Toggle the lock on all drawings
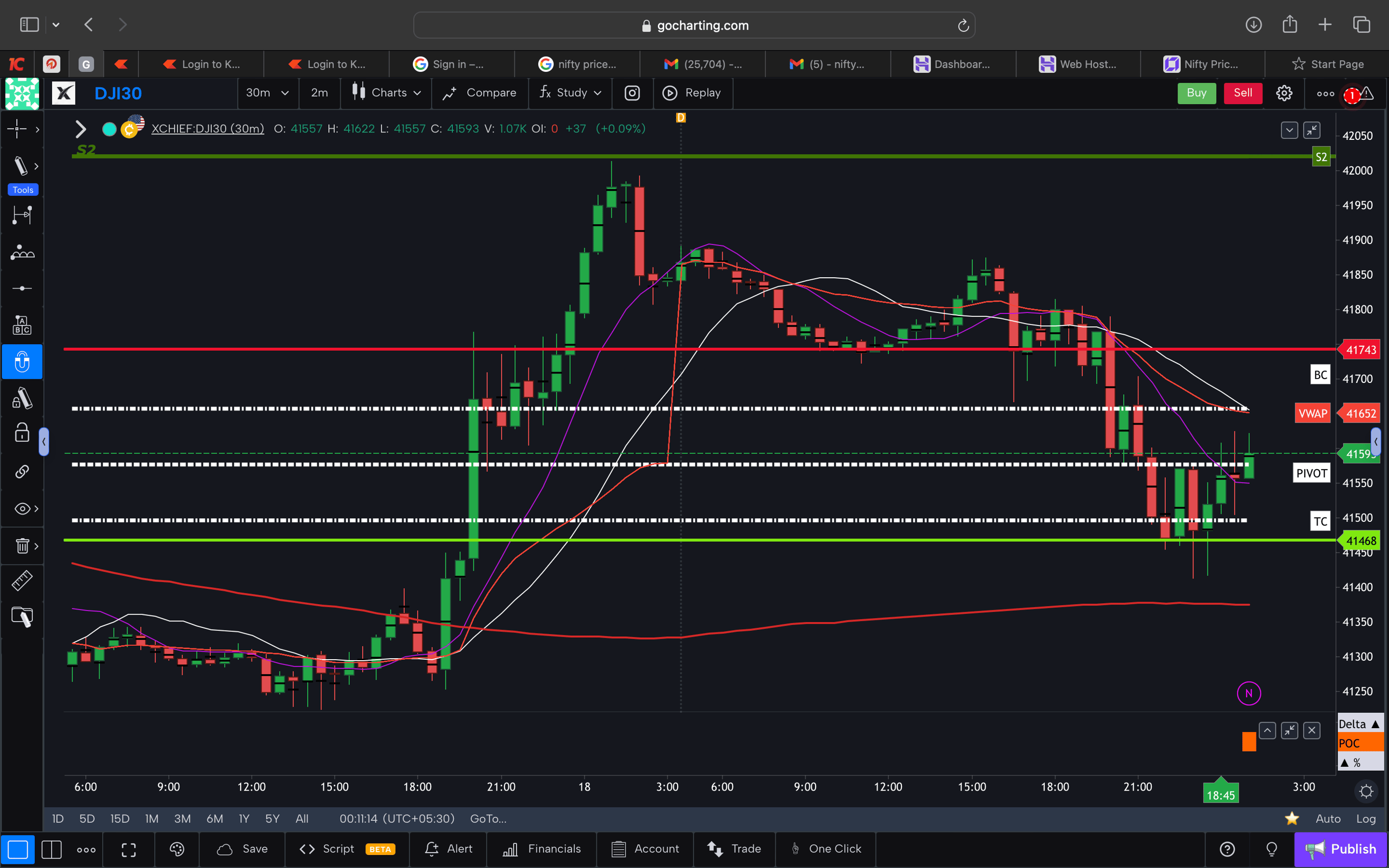The image size is (1389, 868). click(x=22, y=433)
